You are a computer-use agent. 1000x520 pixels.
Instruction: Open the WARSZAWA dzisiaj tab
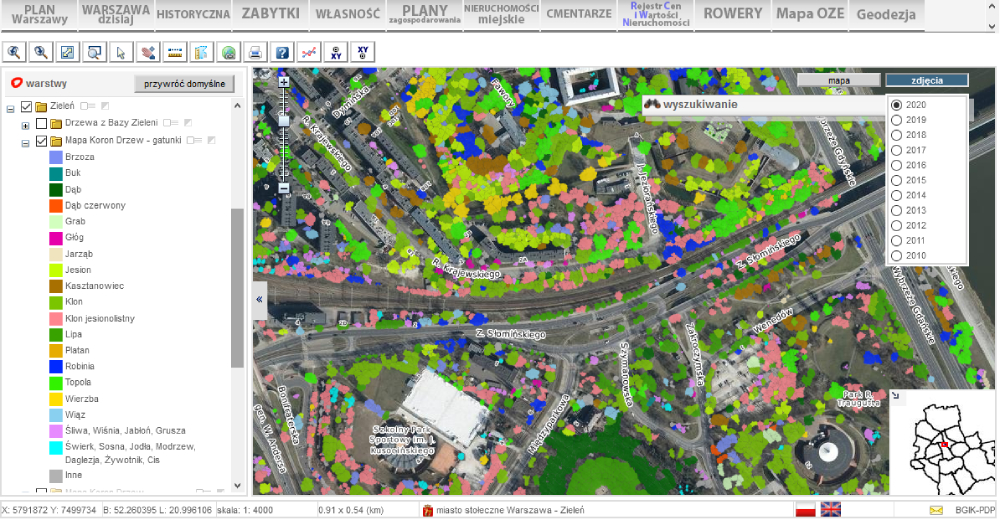(116, 15)
